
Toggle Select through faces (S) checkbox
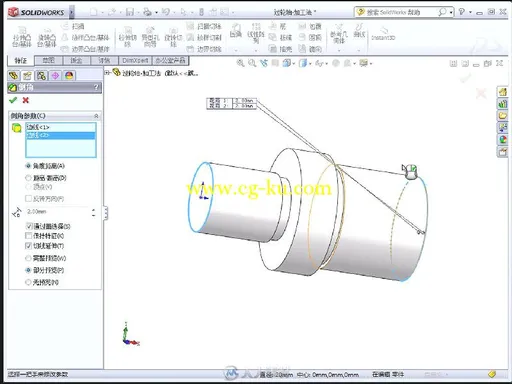[29, 226]
